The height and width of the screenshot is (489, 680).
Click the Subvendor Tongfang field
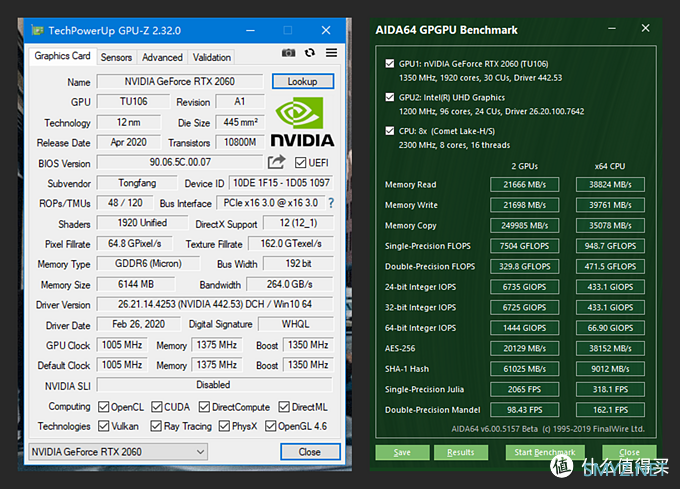(x=137, y=183)
